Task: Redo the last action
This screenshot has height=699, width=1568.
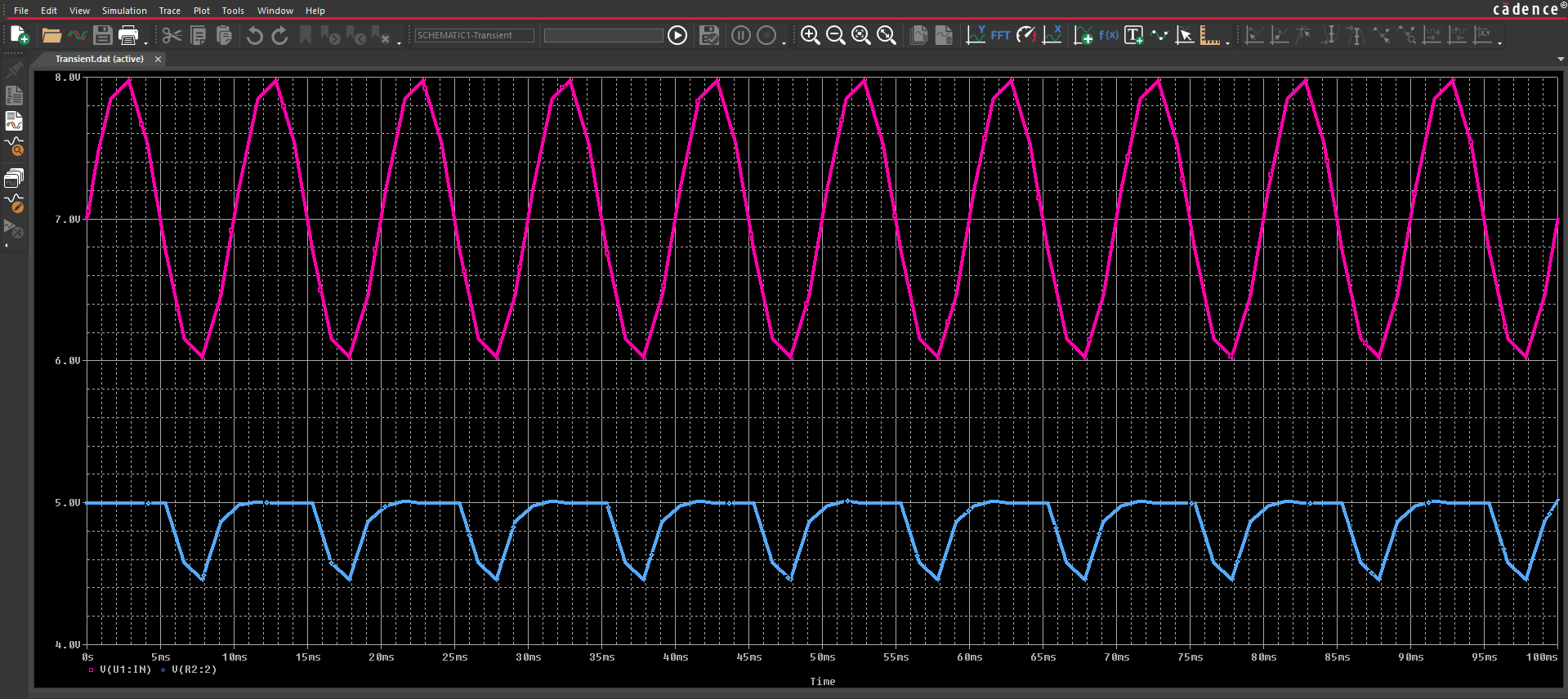Action: tap(279, 35)
